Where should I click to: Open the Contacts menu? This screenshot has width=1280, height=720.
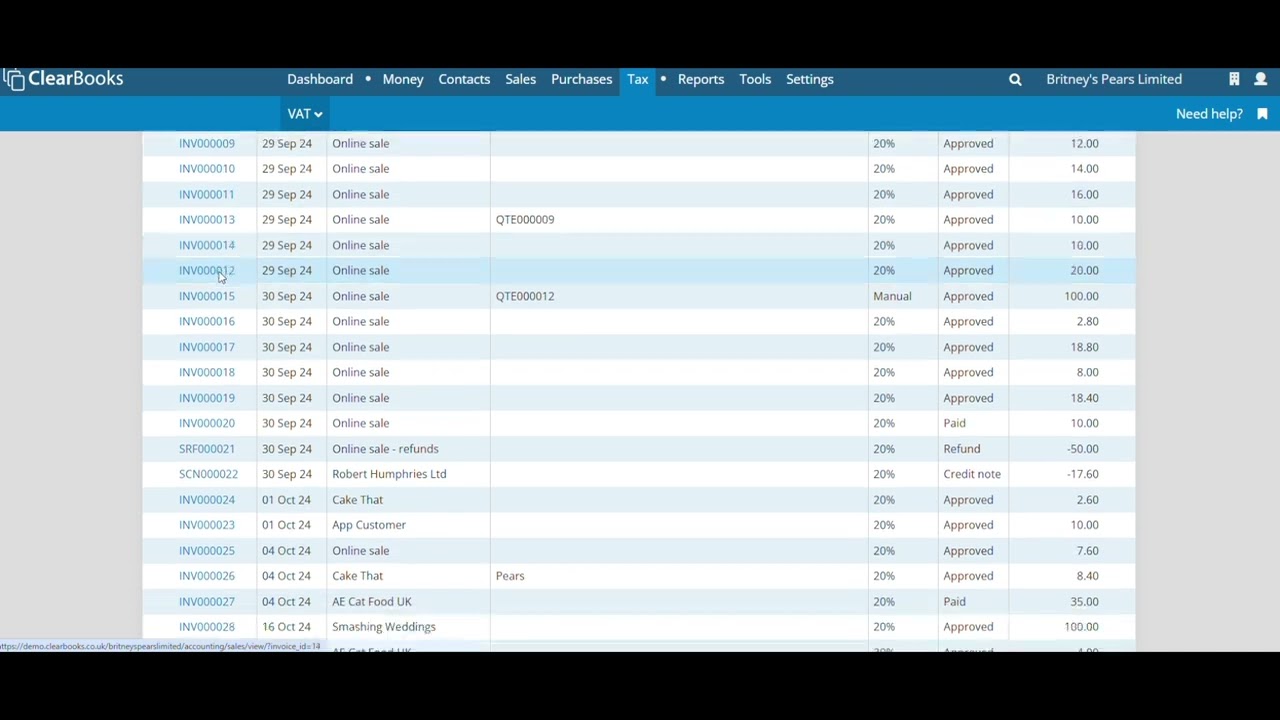coord(464,79)
